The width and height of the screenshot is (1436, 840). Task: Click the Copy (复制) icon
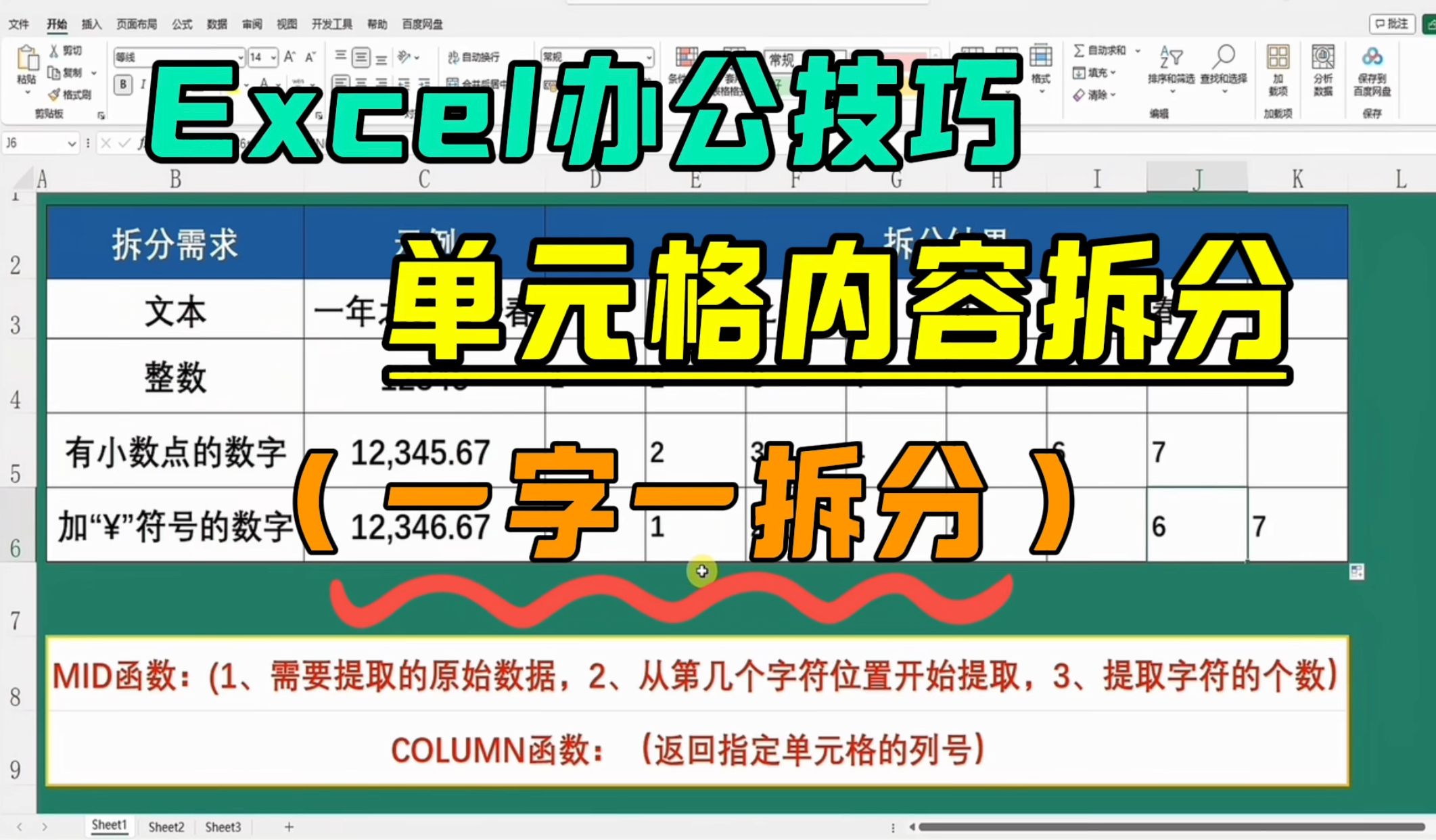pyautogui.click(x=55, y=72)
